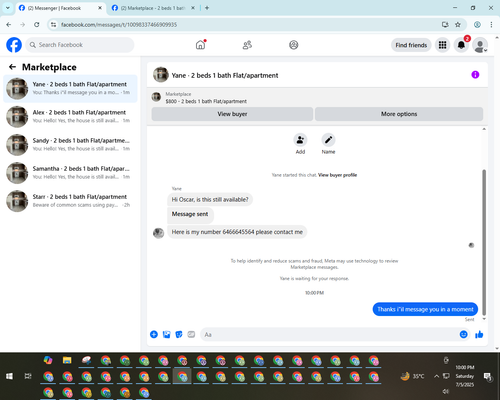Go back using the Marketplace back arrow
Image resolution: width=500 pixels, height=400 pixels.
point(12,67)
